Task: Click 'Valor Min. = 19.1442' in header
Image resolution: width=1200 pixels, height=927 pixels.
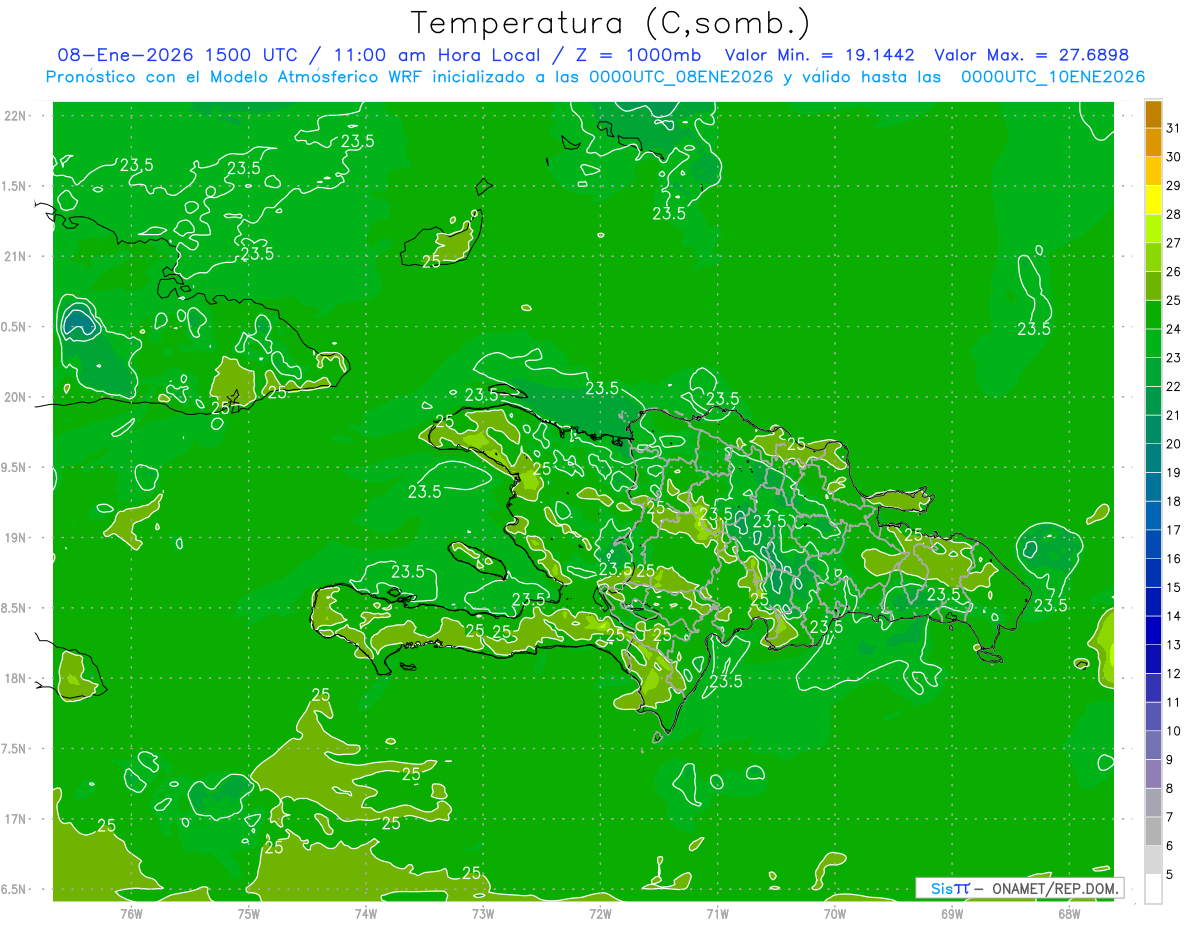Action: click(820, 55)
